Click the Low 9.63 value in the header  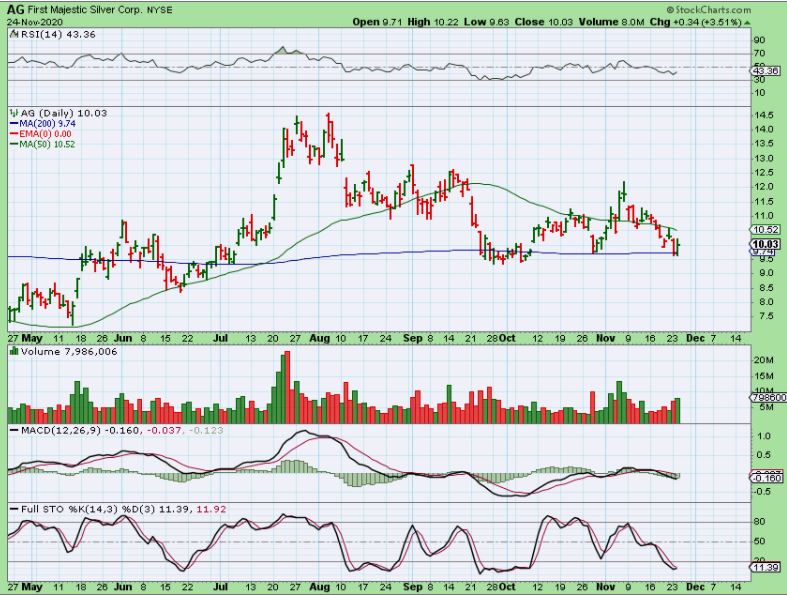click(x=487, y=22)
